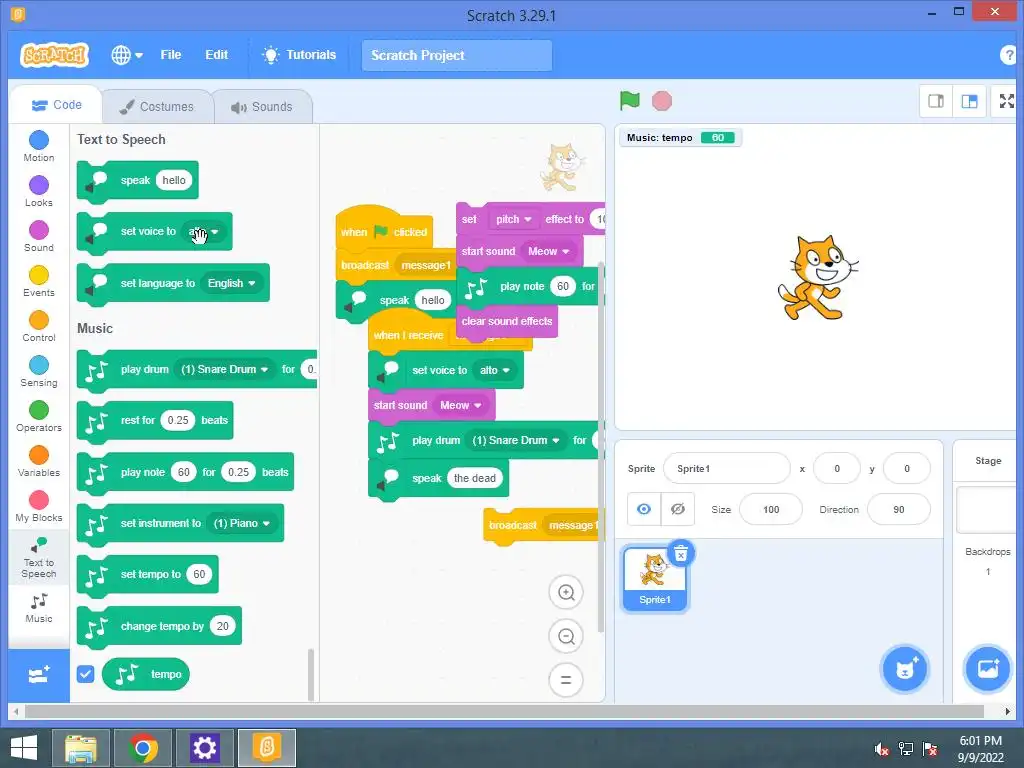Image resolution: width=1024 pixels, height=768 pixels.
Task: Open Meow dropdown below pitch block
Action: click(549, 251)
